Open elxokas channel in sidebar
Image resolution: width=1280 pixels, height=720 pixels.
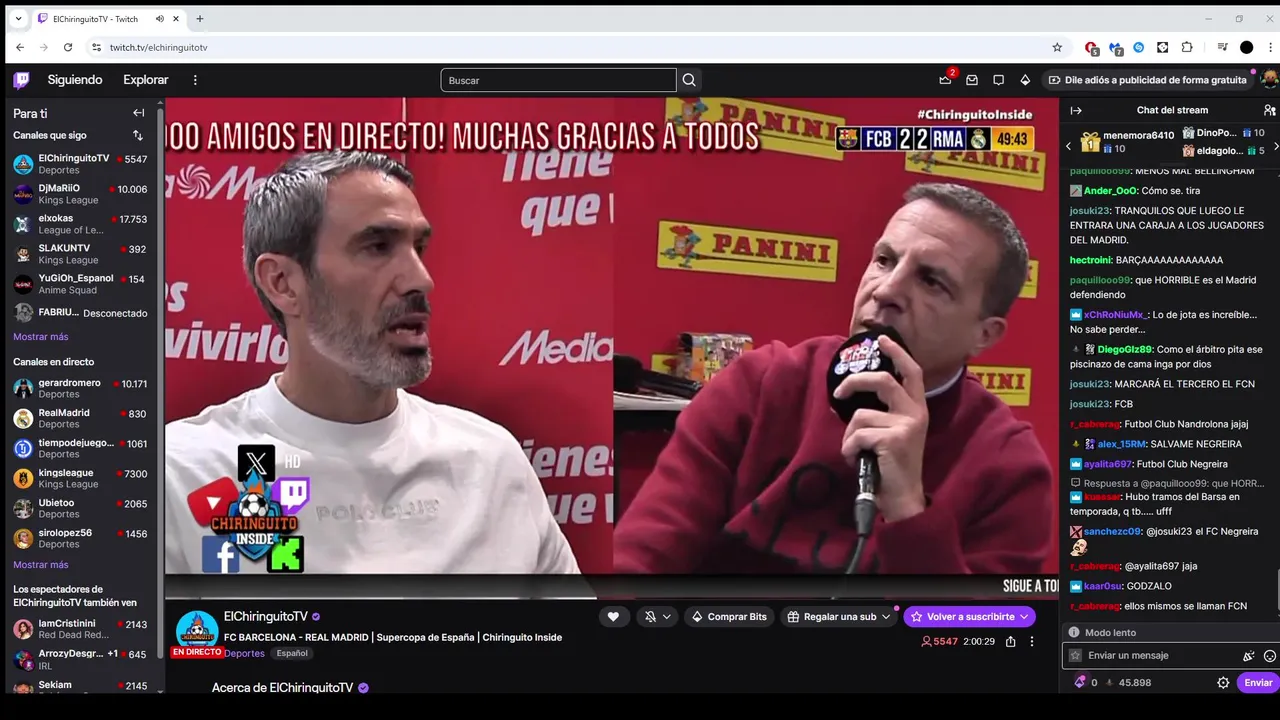(80, 224)
